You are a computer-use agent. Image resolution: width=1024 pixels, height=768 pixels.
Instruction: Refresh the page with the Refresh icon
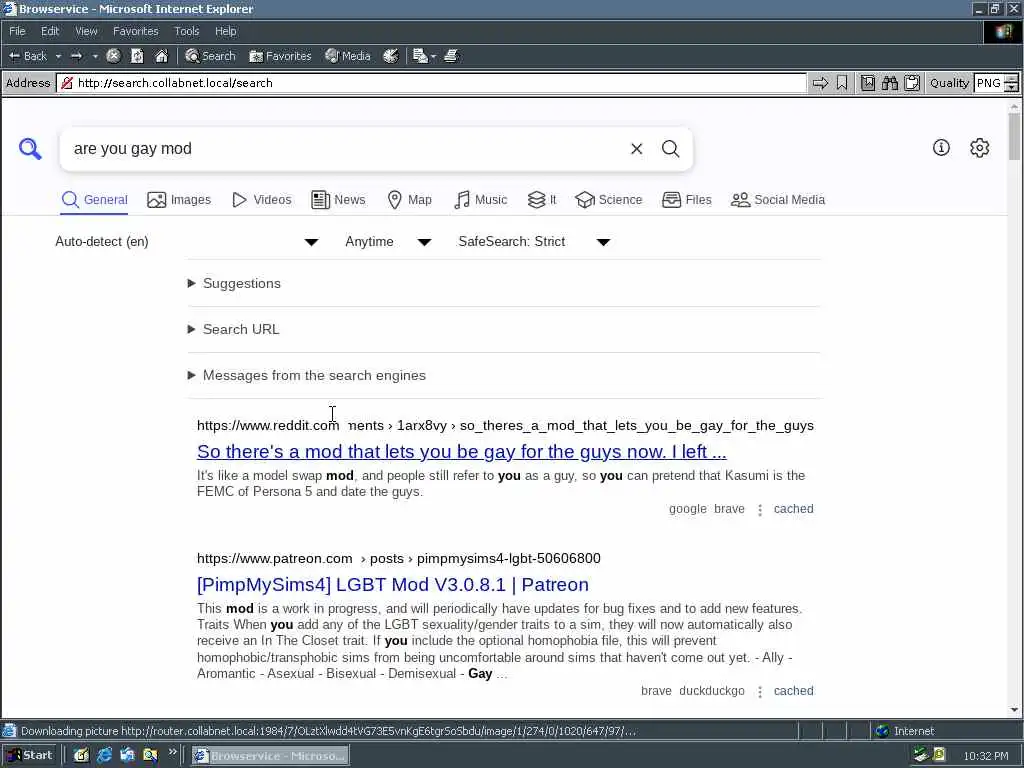click(x=137, y=56)
